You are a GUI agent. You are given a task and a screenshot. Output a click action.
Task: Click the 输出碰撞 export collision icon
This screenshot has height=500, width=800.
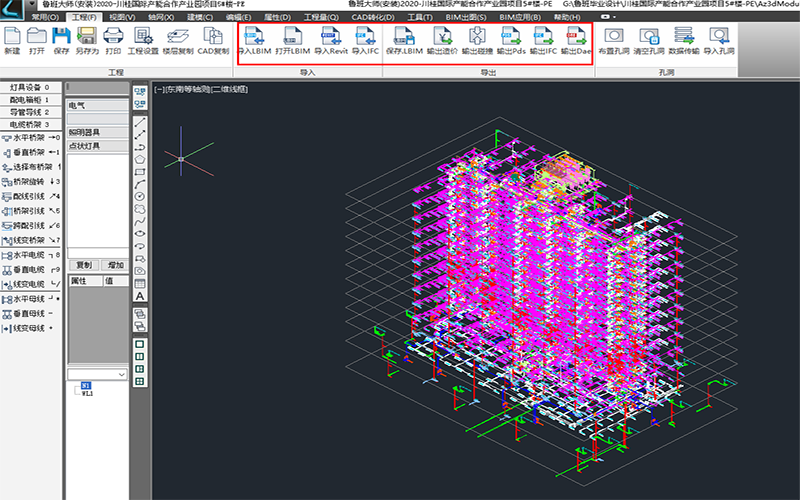coord(477,41)
